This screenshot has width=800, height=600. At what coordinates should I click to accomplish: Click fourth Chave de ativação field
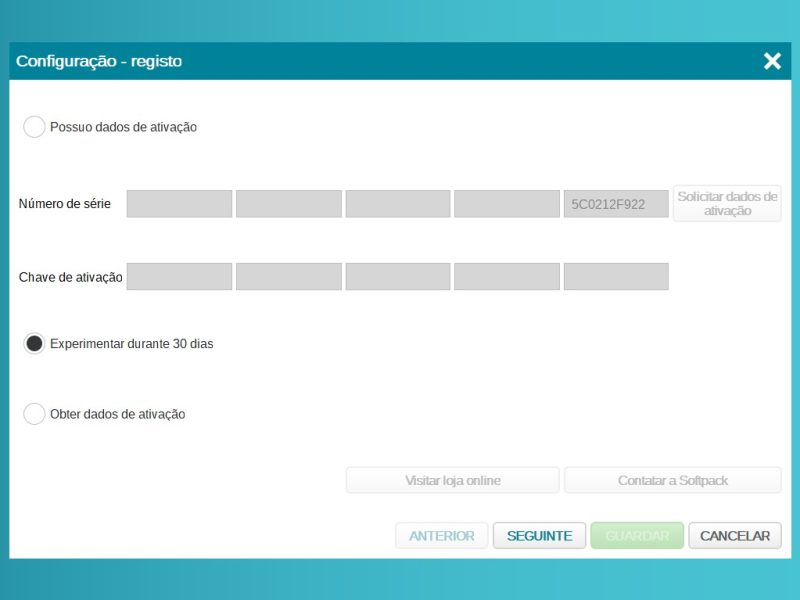point(507,277)
